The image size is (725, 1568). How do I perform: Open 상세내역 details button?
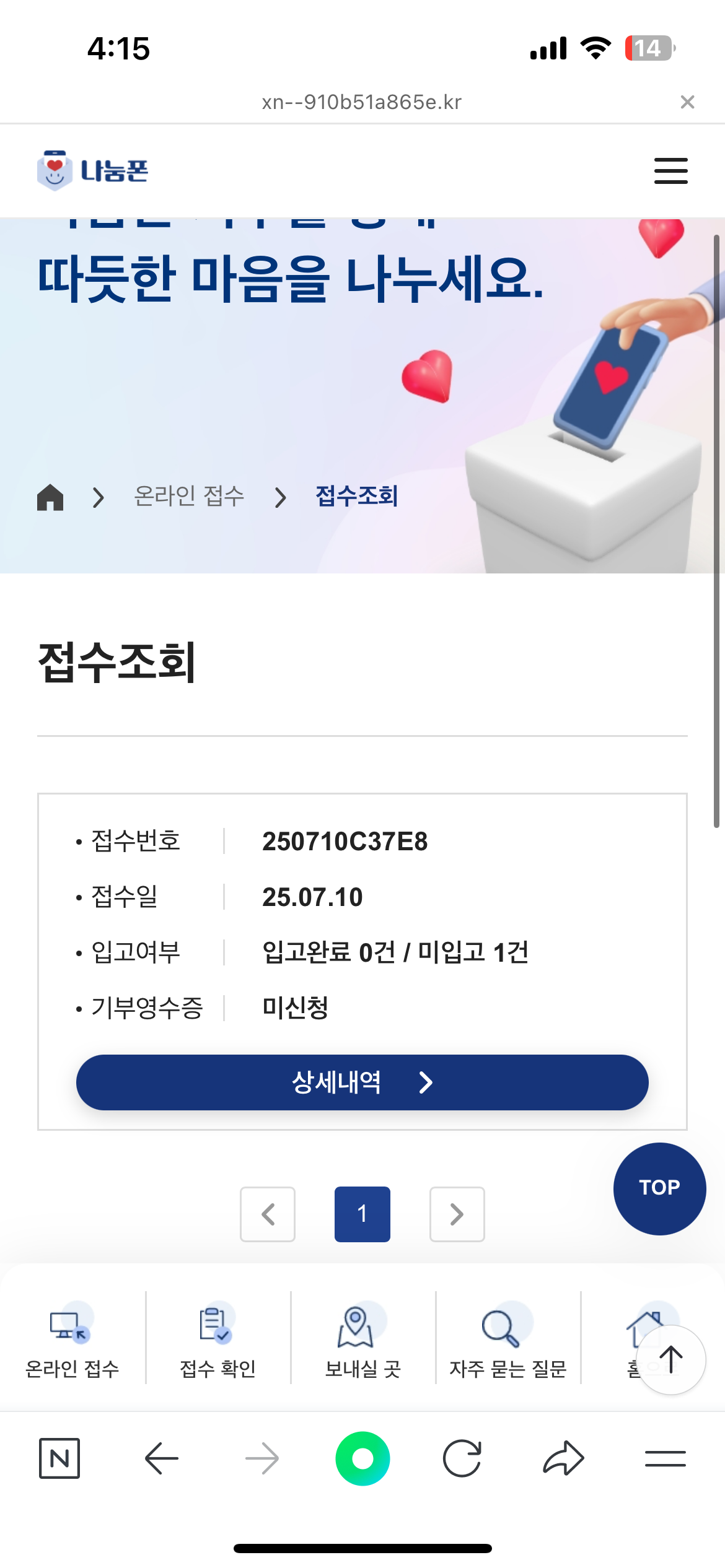point(362,1082)
